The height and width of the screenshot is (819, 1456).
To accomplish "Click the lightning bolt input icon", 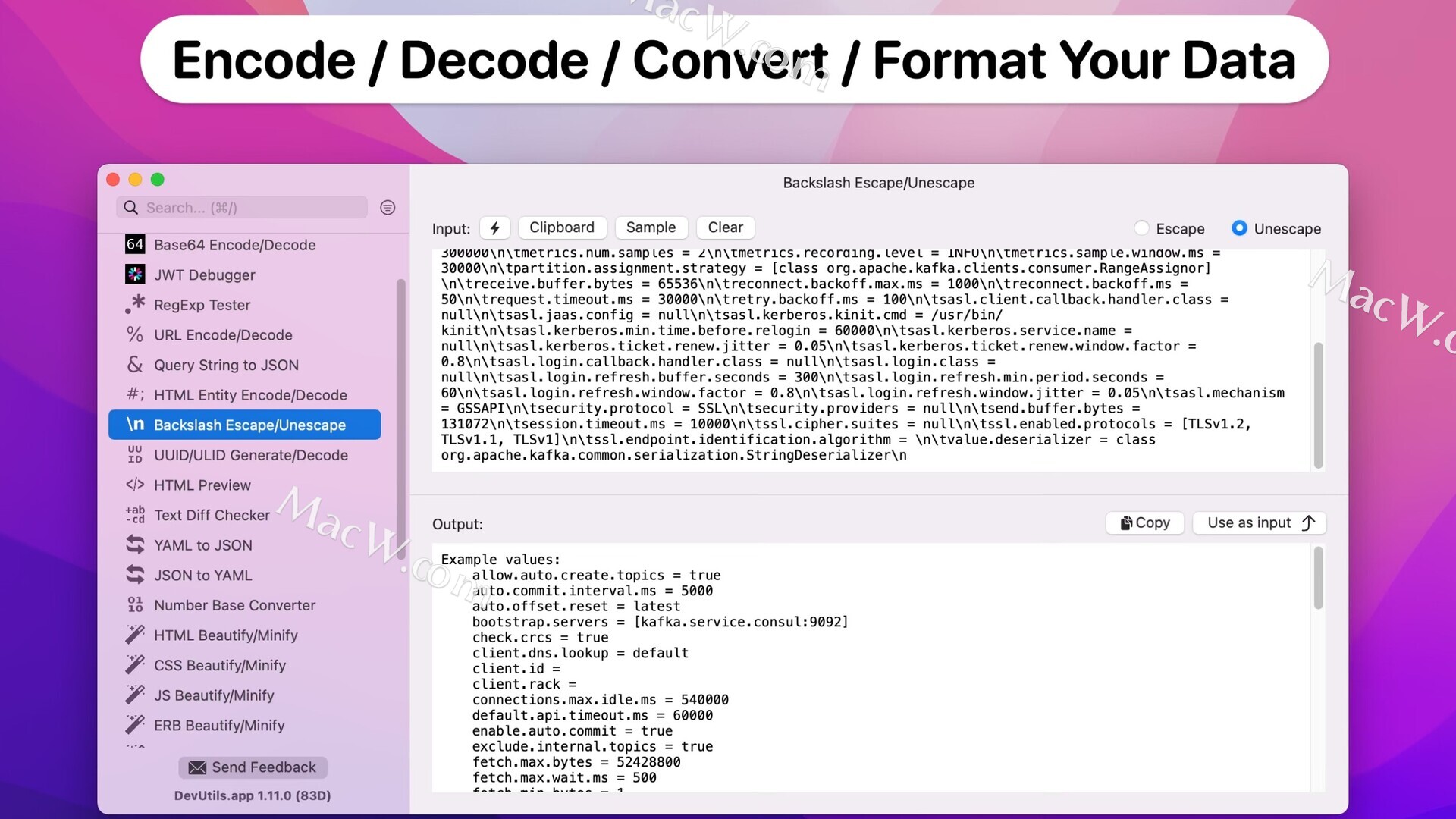I will [x=494, y=227].
